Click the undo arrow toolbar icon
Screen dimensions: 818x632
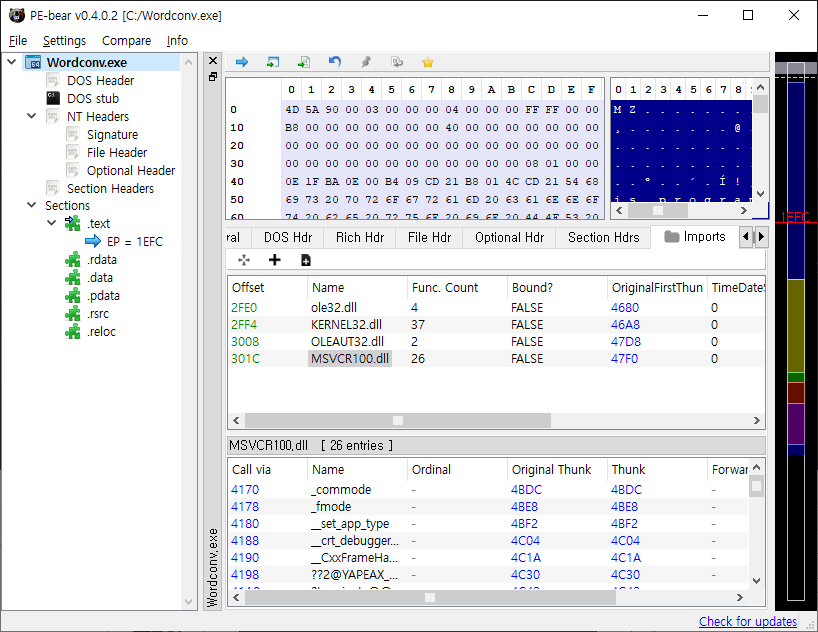pos(334,62)
